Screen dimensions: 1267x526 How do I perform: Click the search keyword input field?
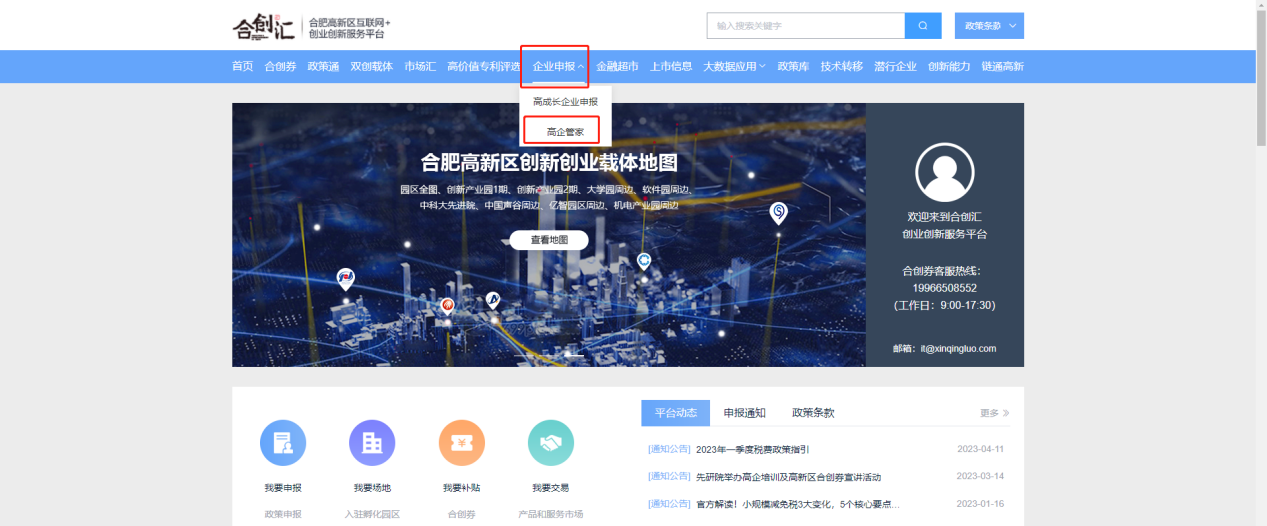[805, 26]
